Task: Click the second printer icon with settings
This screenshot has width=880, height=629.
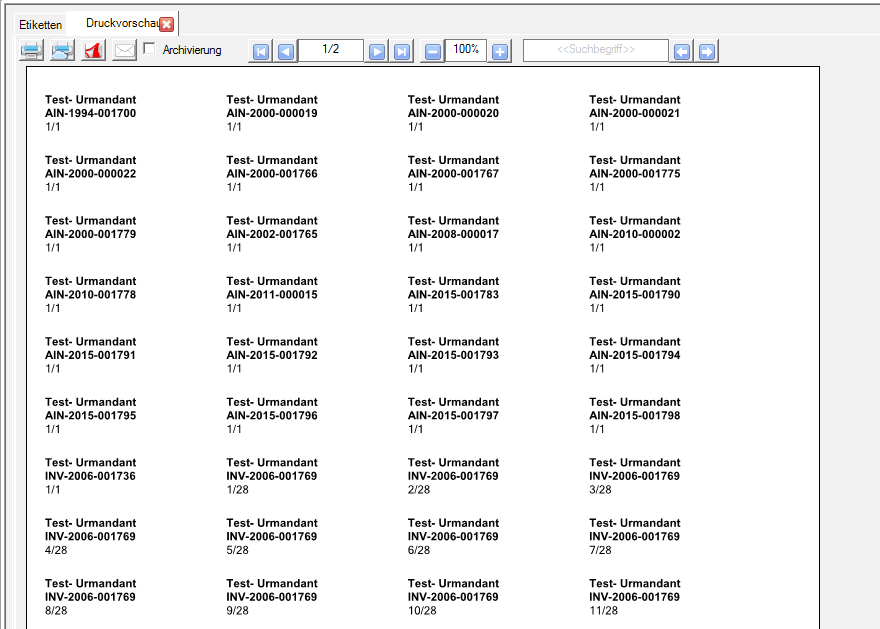Action: (62, 51)
